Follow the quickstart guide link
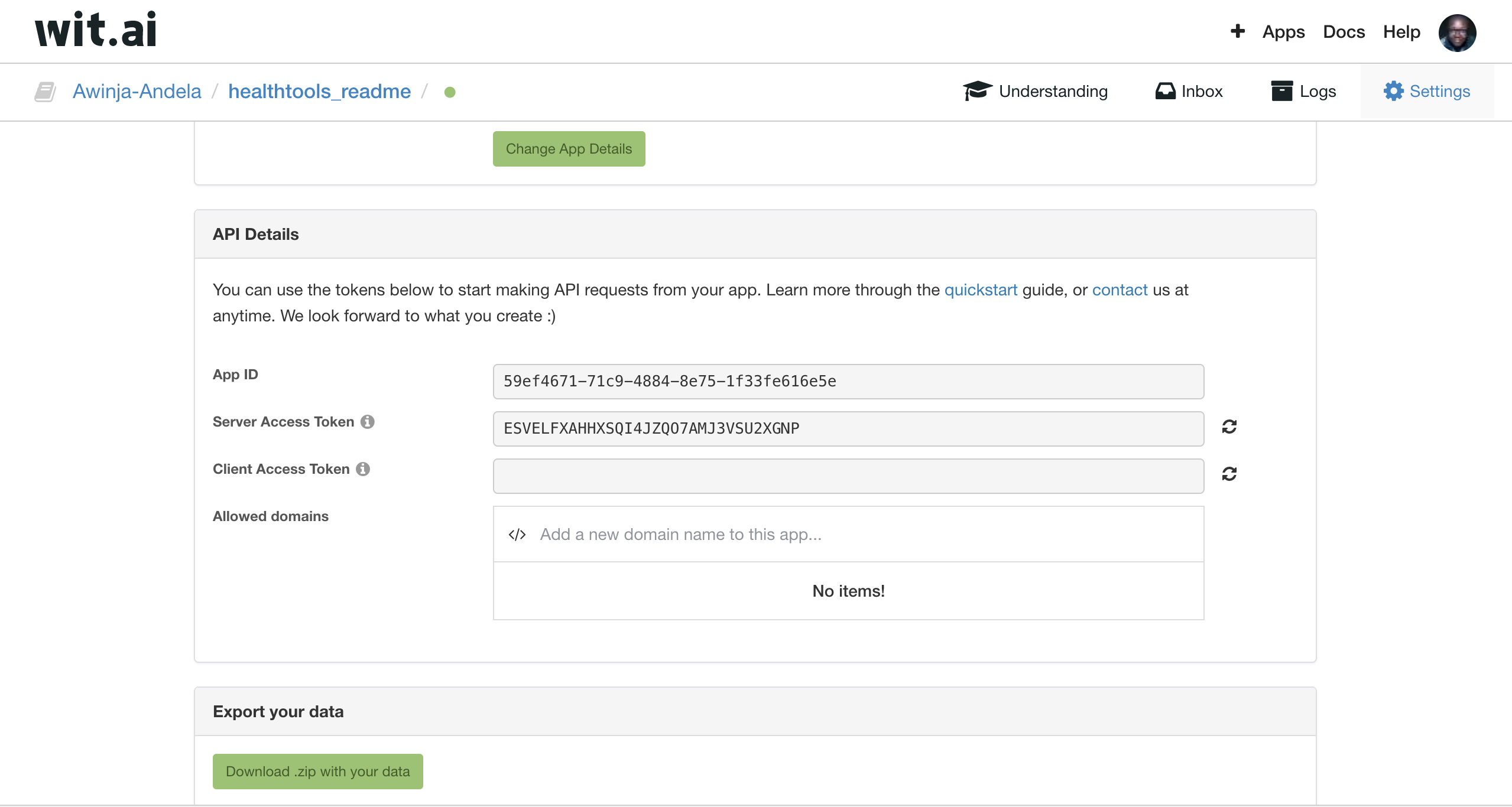This screenshot has width=1512, height=807. point(981,290)
